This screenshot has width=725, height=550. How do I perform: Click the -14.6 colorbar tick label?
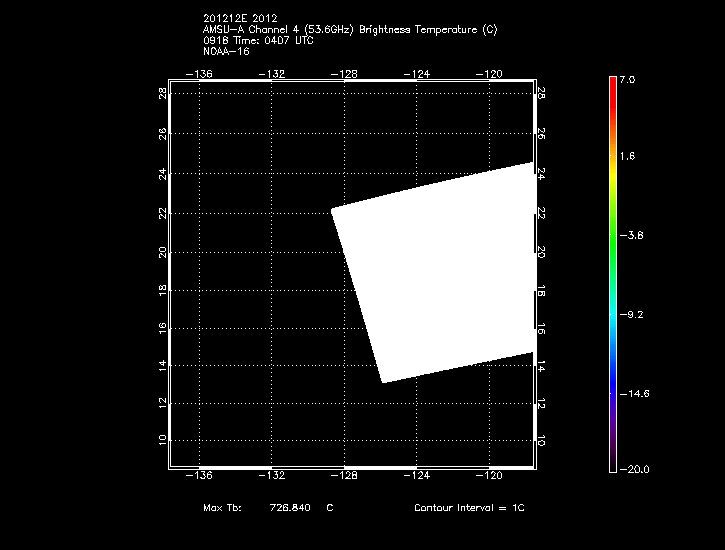click(637, 394)
